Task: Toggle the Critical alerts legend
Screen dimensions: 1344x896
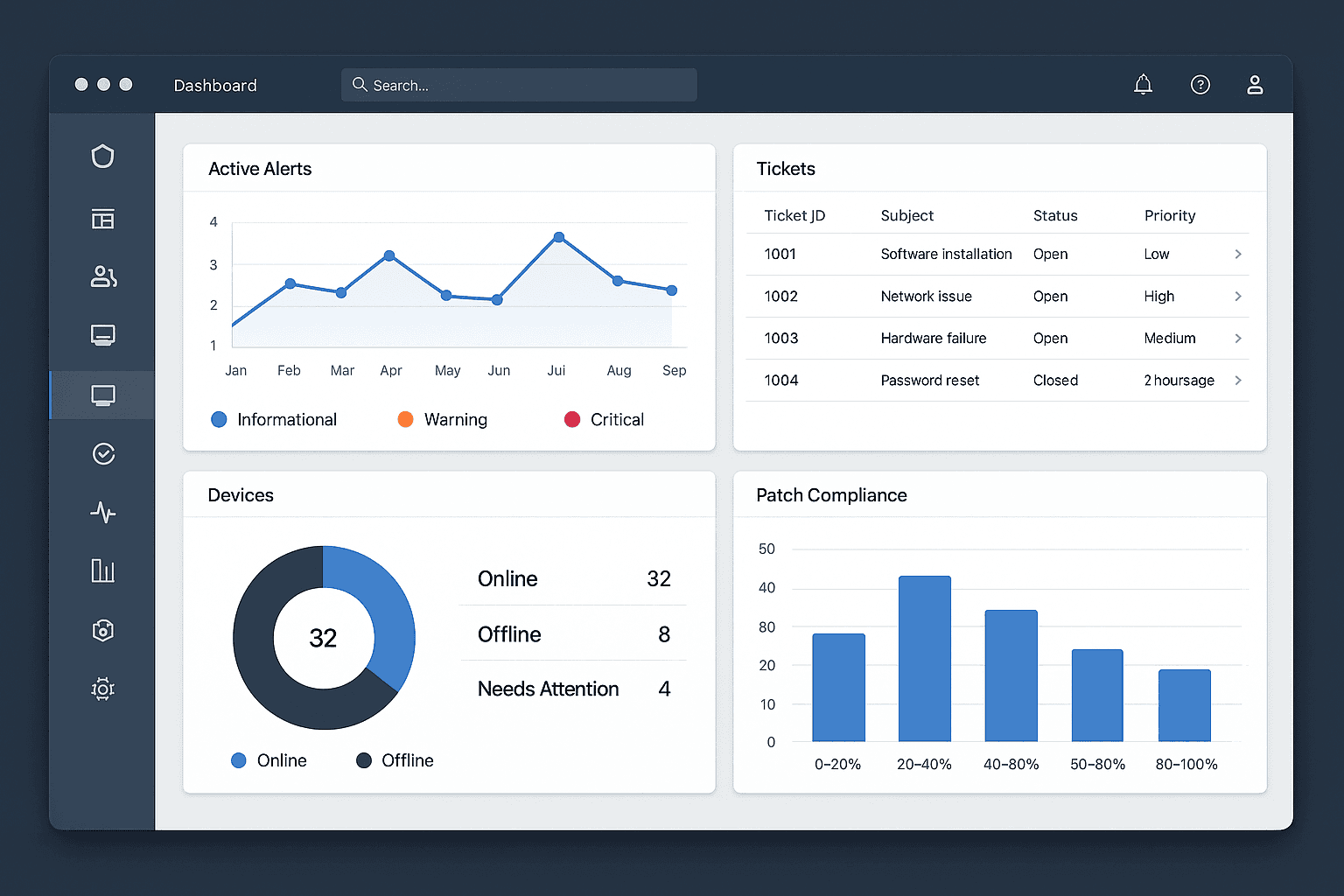Action: [603, 419]
